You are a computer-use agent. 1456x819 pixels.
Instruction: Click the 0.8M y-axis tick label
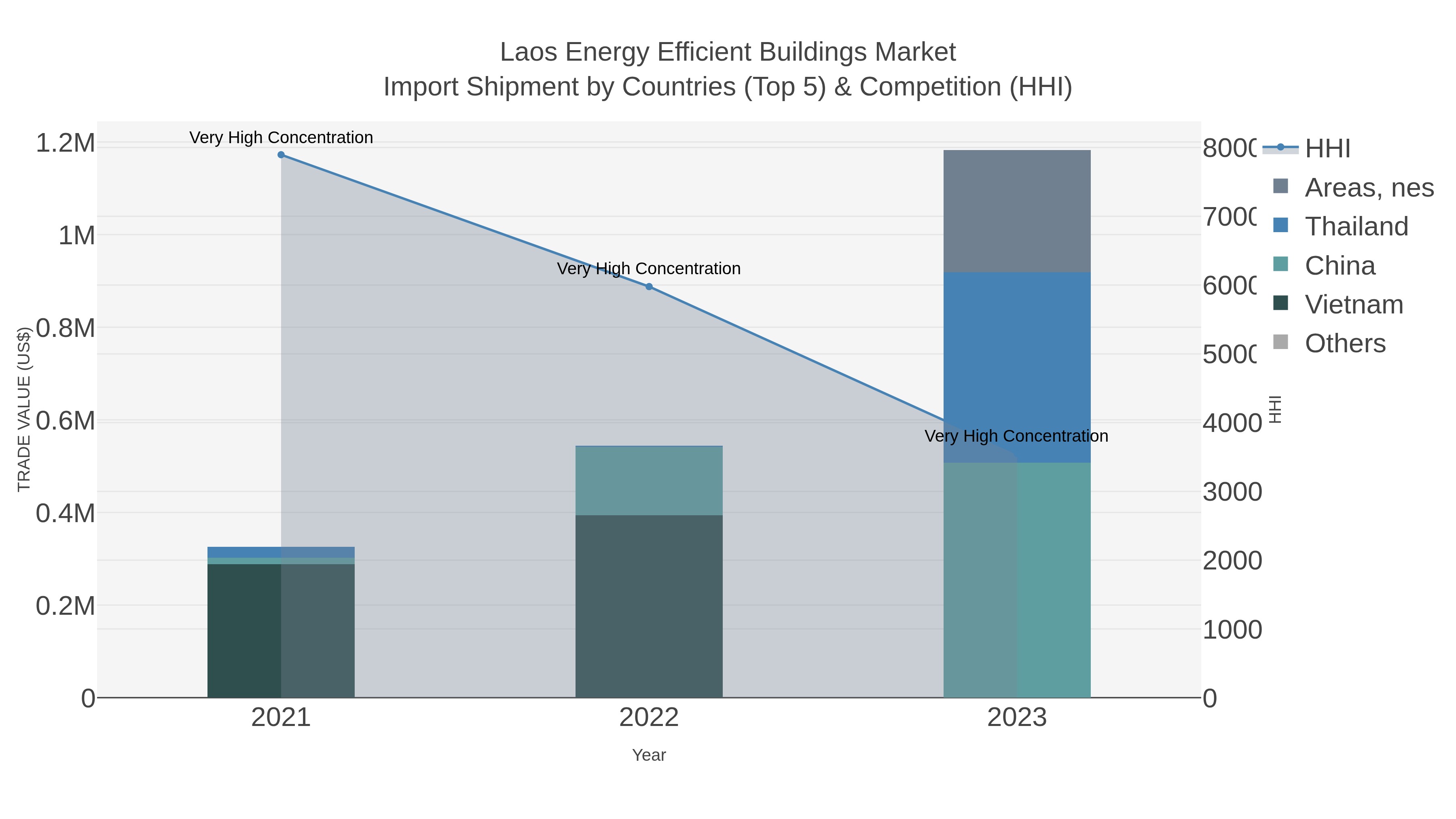pos(66,328)
